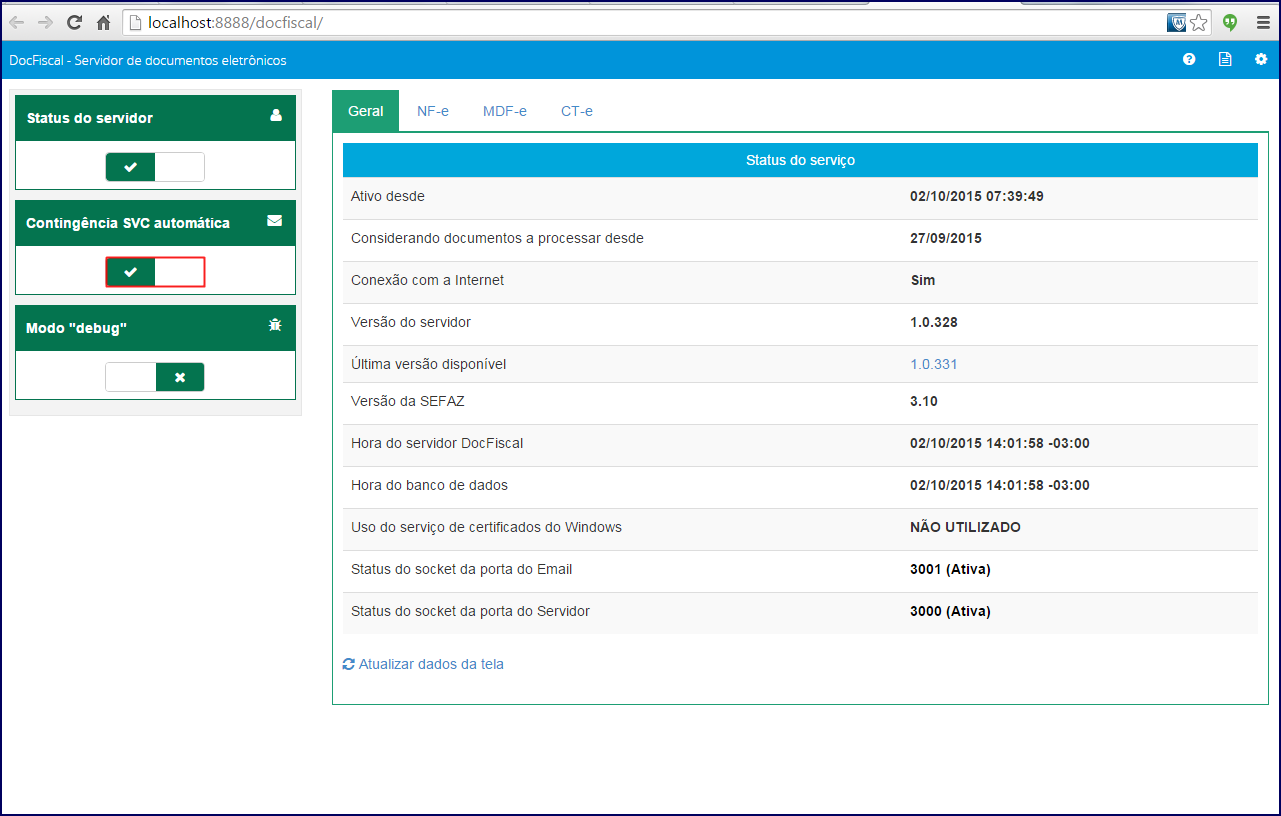Click the refresh icon beside Atualizar dados
1281x816 pixels.
[x=349, y=664]
